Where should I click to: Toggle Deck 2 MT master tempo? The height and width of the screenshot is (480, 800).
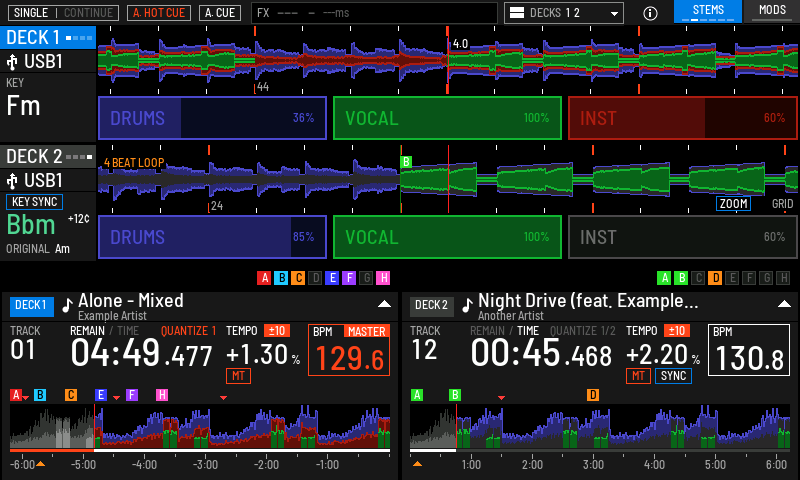click(638, 376)
